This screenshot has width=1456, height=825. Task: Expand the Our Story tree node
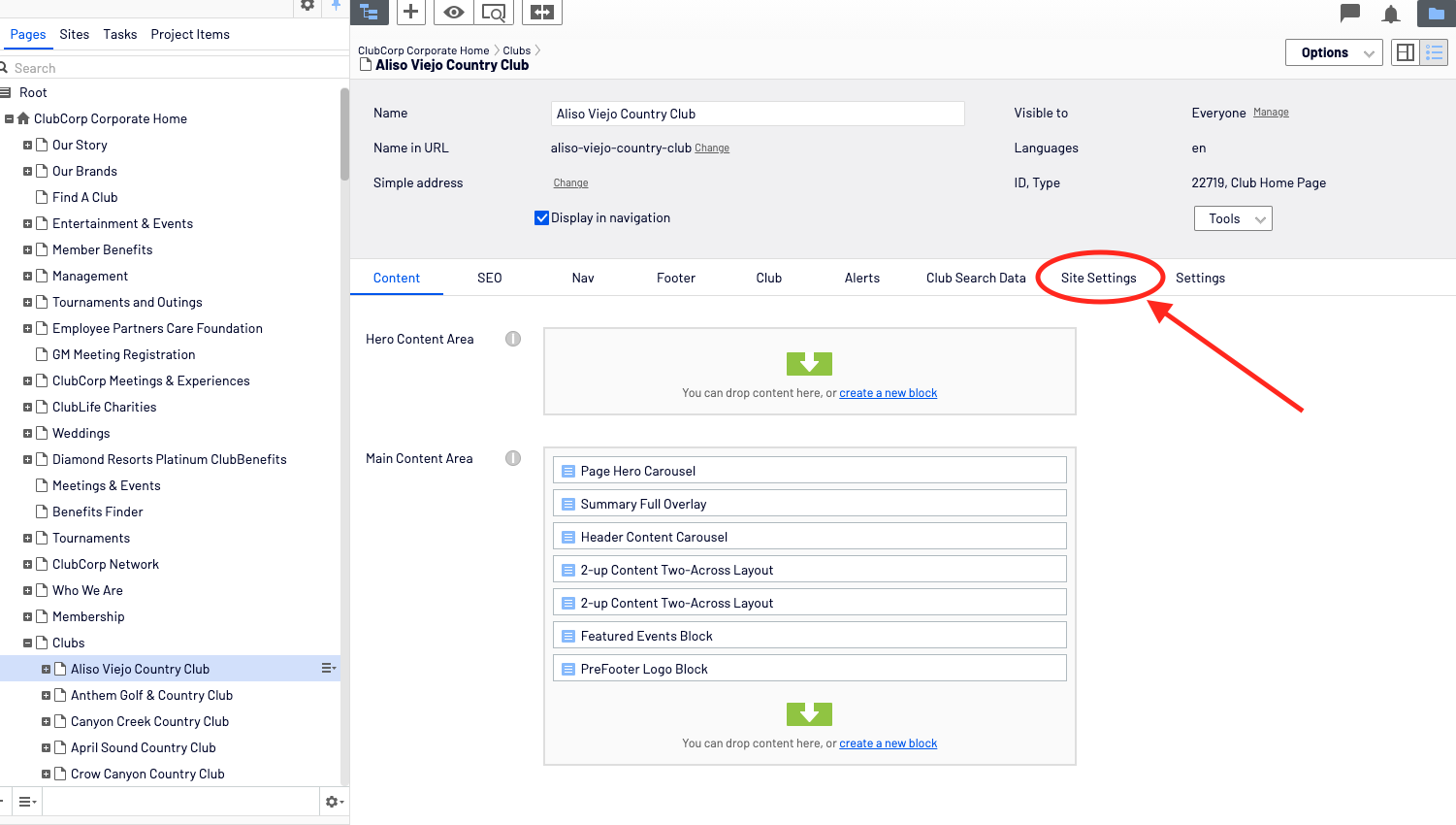pyautogui.click(x=27, y=145)
